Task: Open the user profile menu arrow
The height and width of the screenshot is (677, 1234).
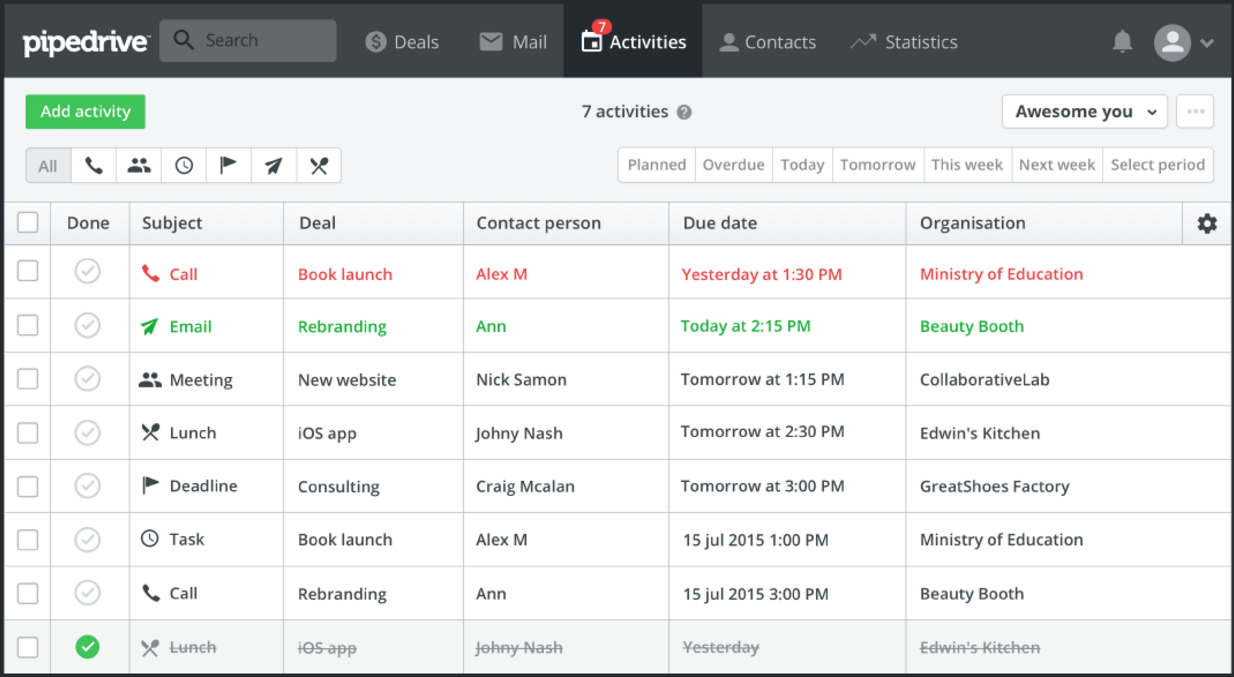Action: click(1207, 43)
